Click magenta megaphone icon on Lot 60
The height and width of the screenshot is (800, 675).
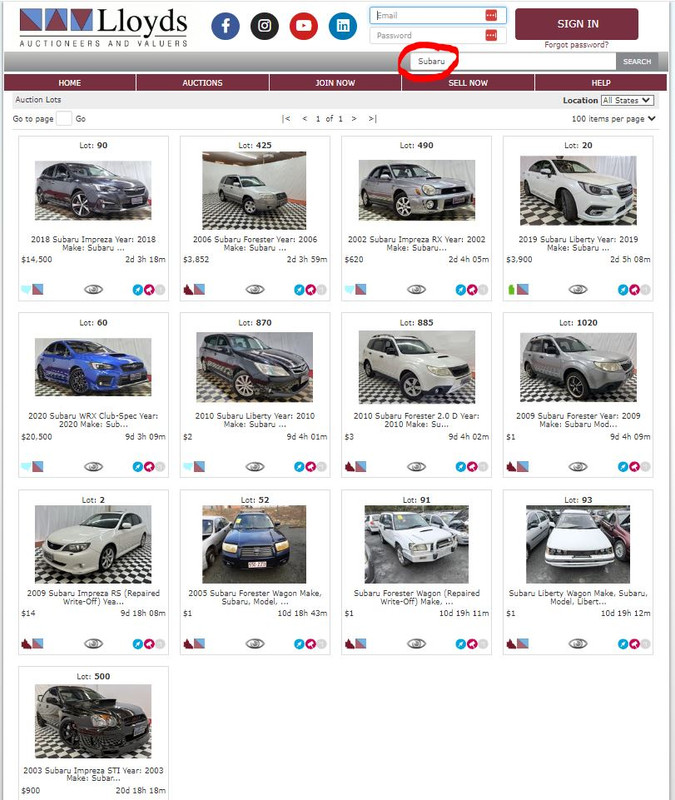[149, 466]
